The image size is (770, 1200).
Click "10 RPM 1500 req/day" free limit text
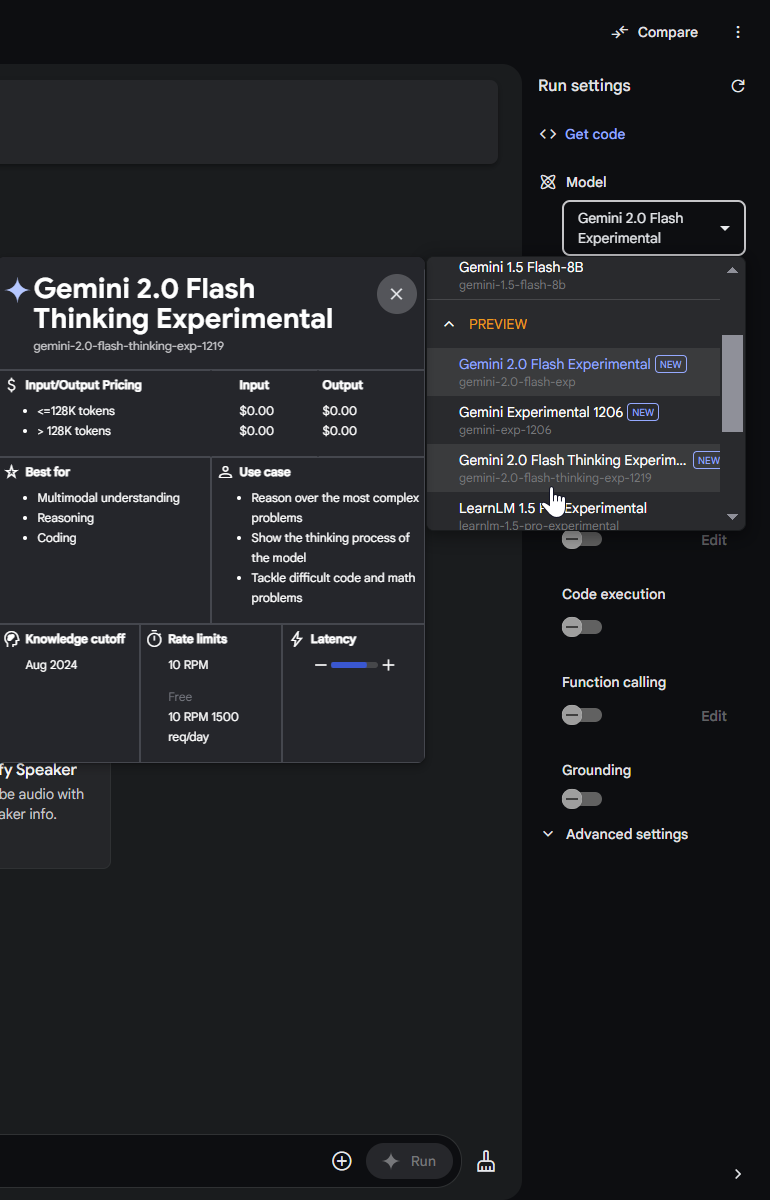point(203,727)
